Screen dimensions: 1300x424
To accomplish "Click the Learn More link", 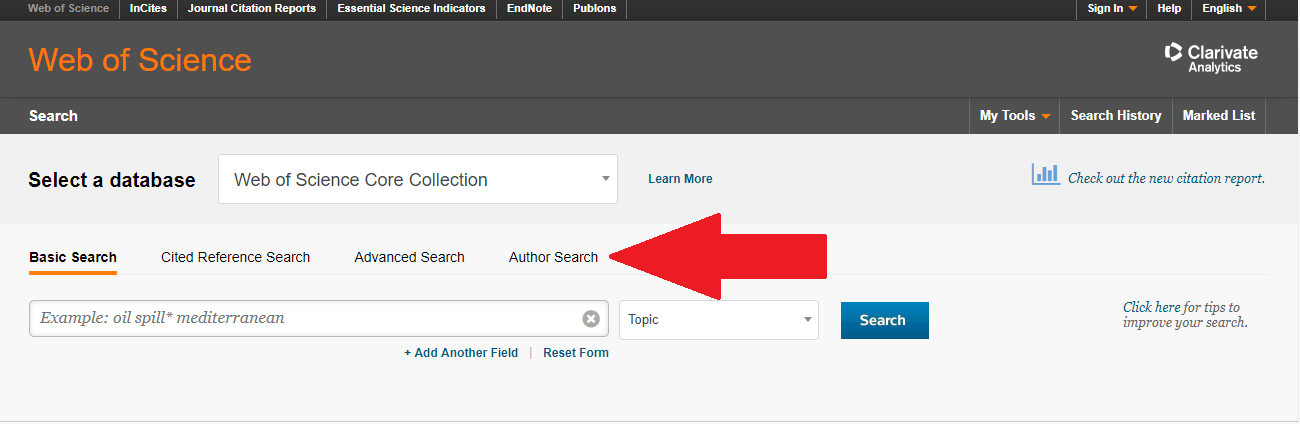I will [x=680, y=179].
